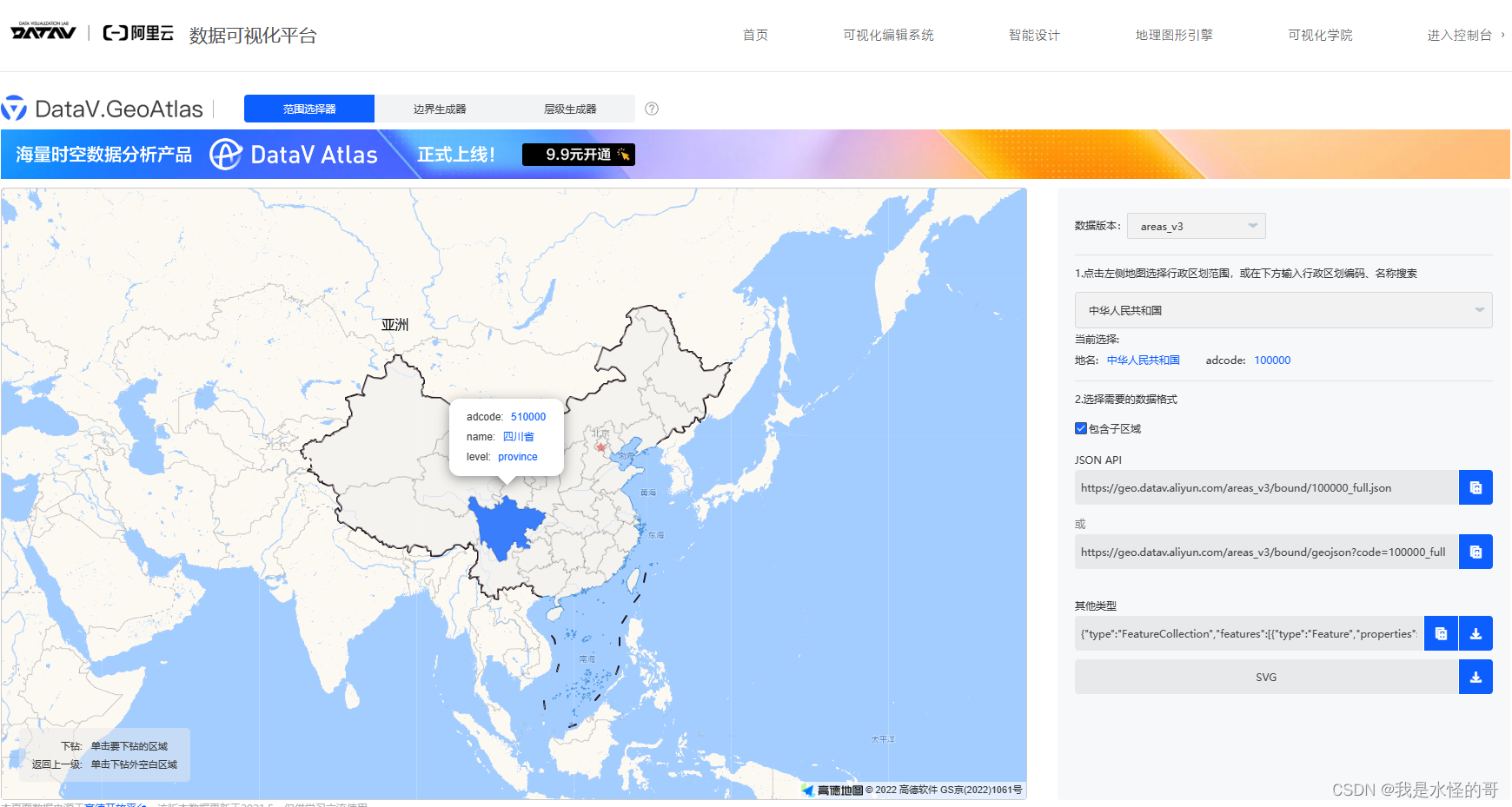Click the DataV.GeoAtlas logo icon

tap(14, 109)
